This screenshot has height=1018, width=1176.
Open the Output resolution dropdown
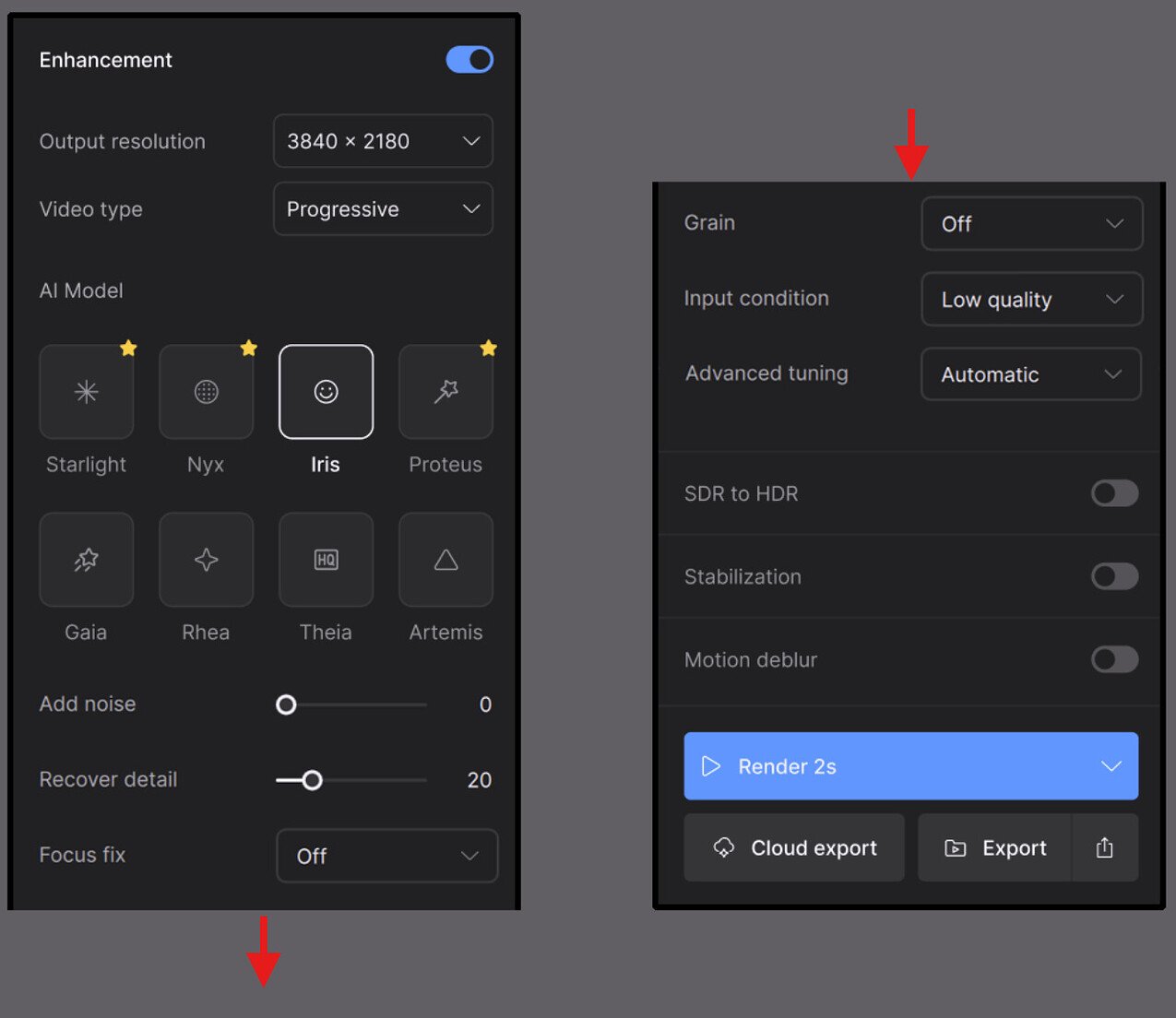[x=383, y=141]
